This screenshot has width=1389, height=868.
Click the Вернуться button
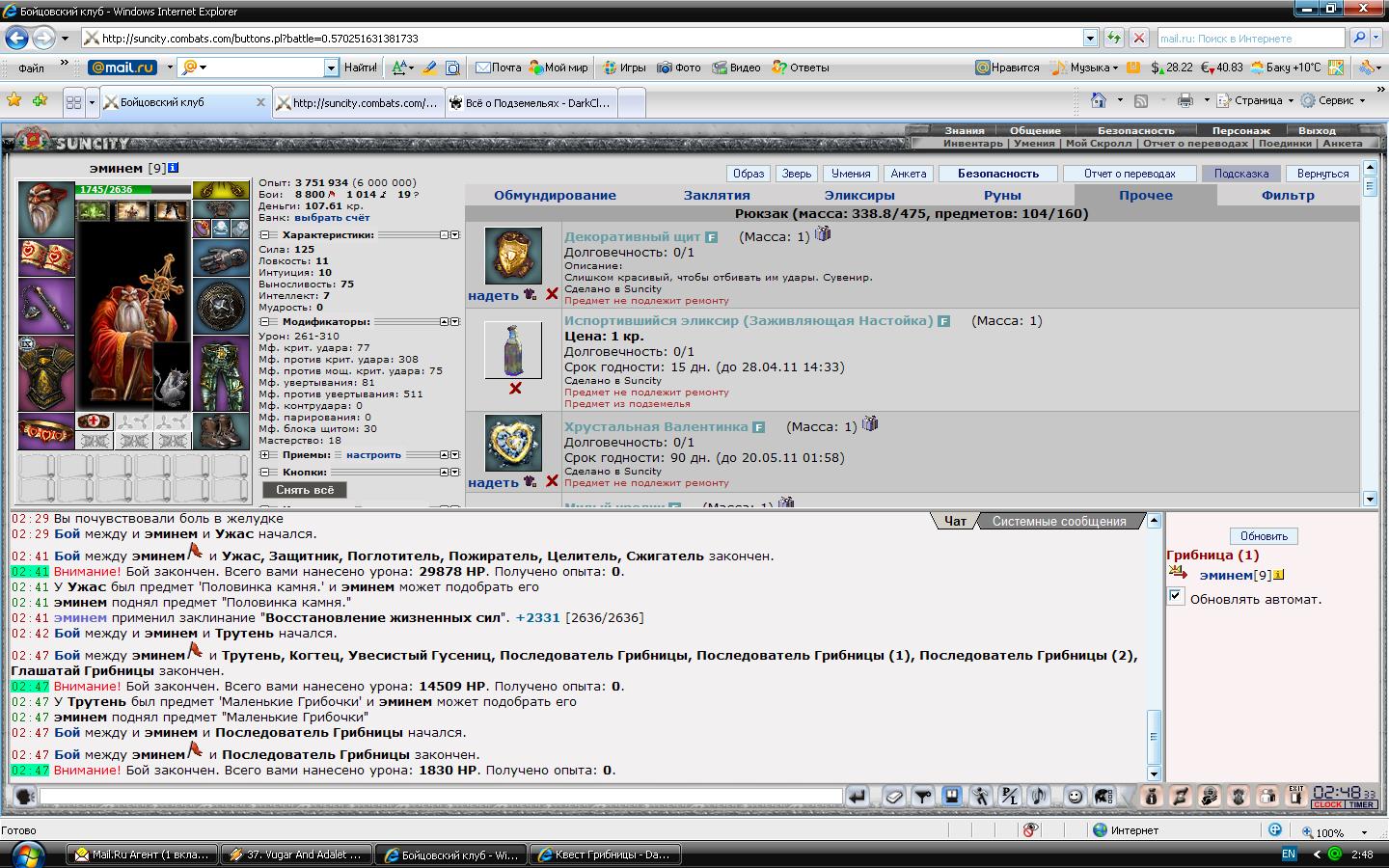tap(1322, 174)
